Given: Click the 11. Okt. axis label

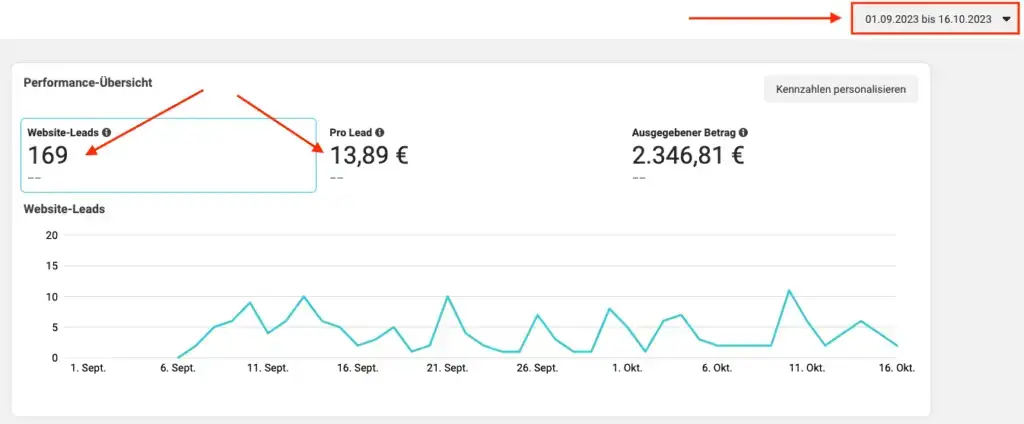Looking at the screenshot, I should [807, 368].
